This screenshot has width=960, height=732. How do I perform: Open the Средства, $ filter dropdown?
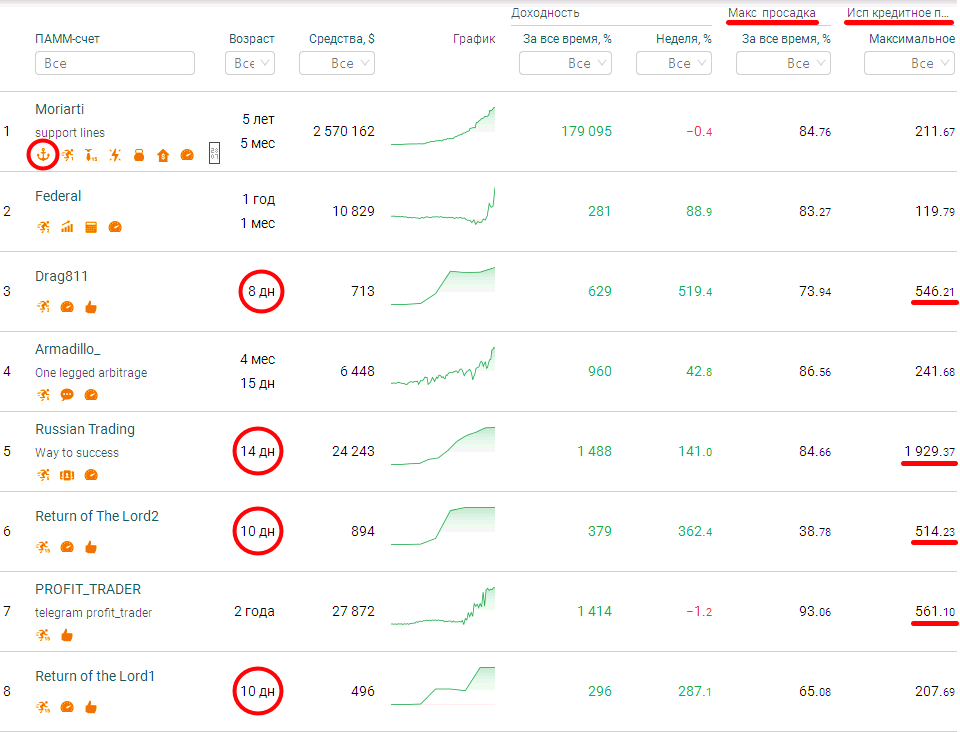click(337, 63)
